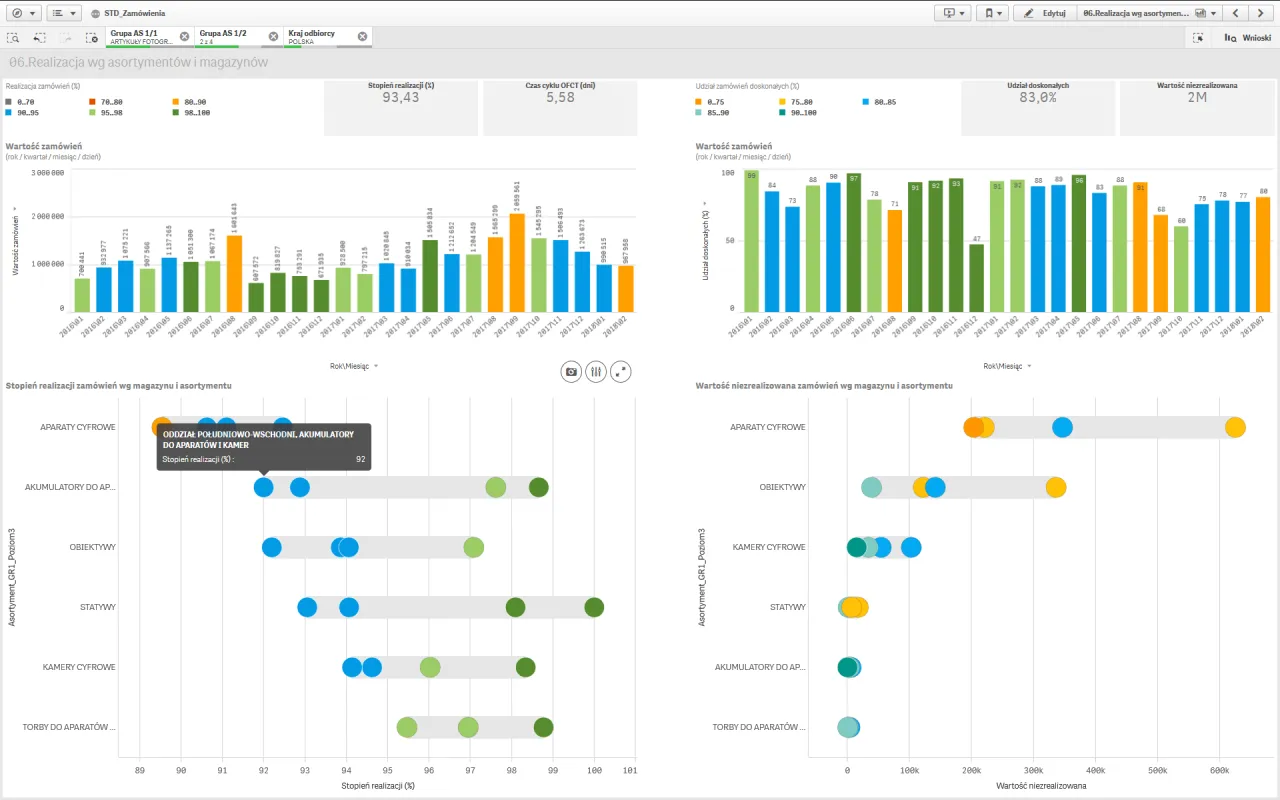The height and width of the screenshot is (800, 1280).
Task: Open Wnioski insights panel
Action: 1247,37
